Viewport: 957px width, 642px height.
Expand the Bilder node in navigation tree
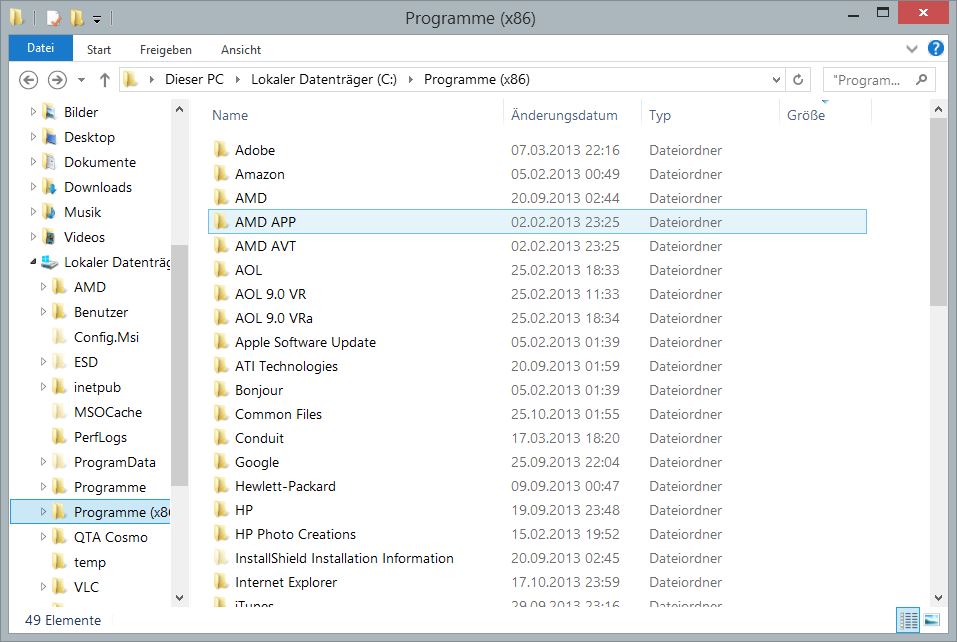click(x=33, y=112)
